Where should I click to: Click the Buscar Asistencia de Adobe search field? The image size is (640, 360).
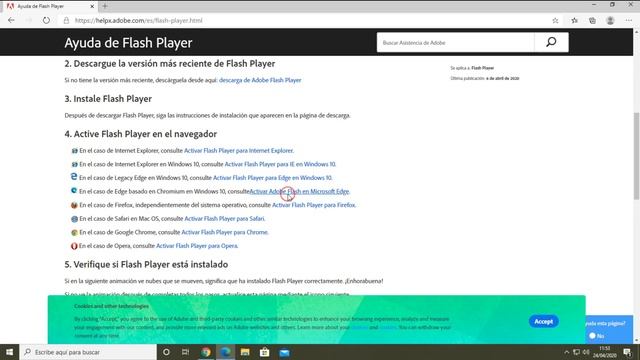pyautogui.click(x=456, y=42)
